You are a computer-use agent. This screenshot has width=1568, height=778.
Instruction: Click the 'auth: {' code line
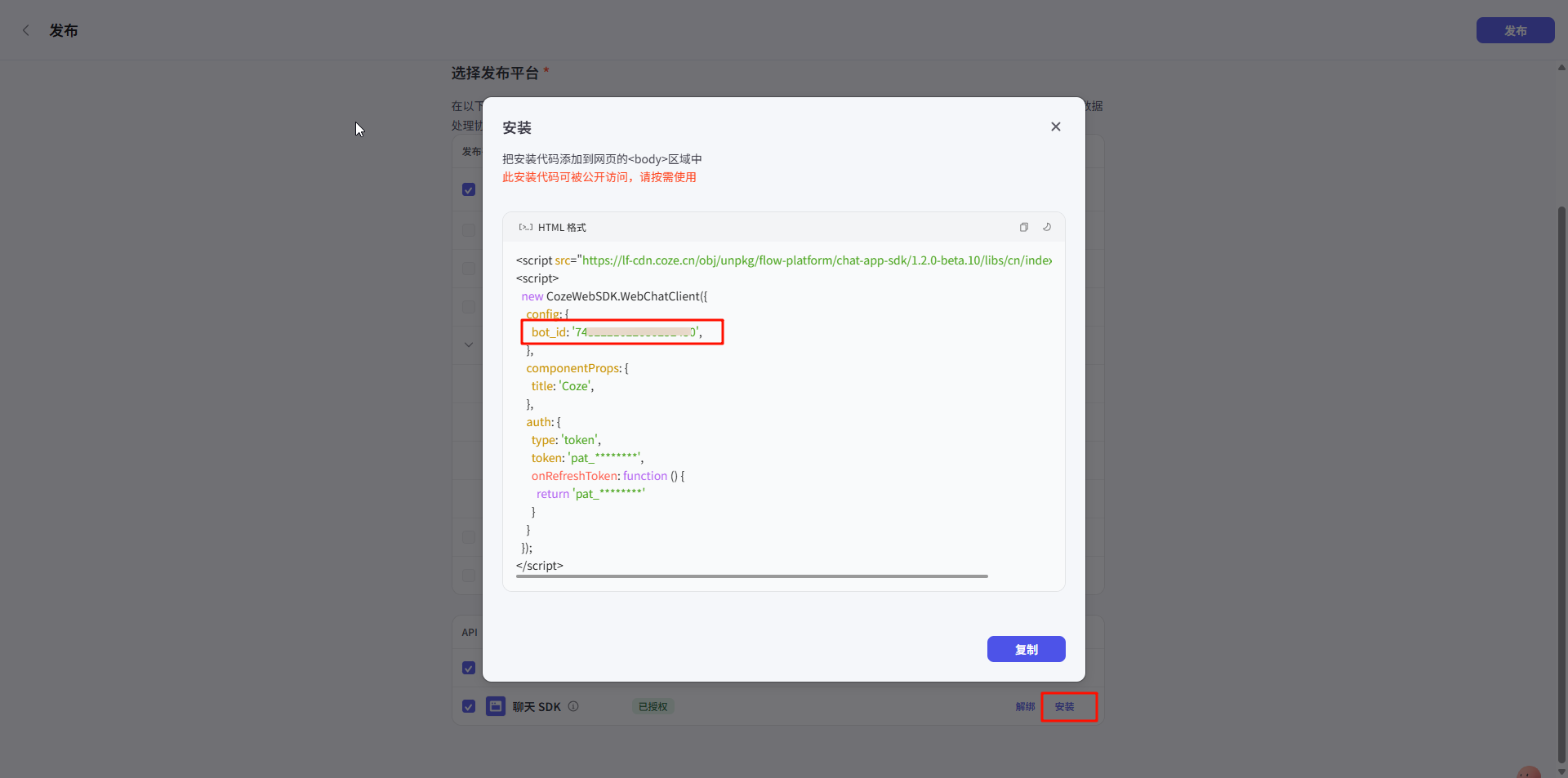pos(543,422)
